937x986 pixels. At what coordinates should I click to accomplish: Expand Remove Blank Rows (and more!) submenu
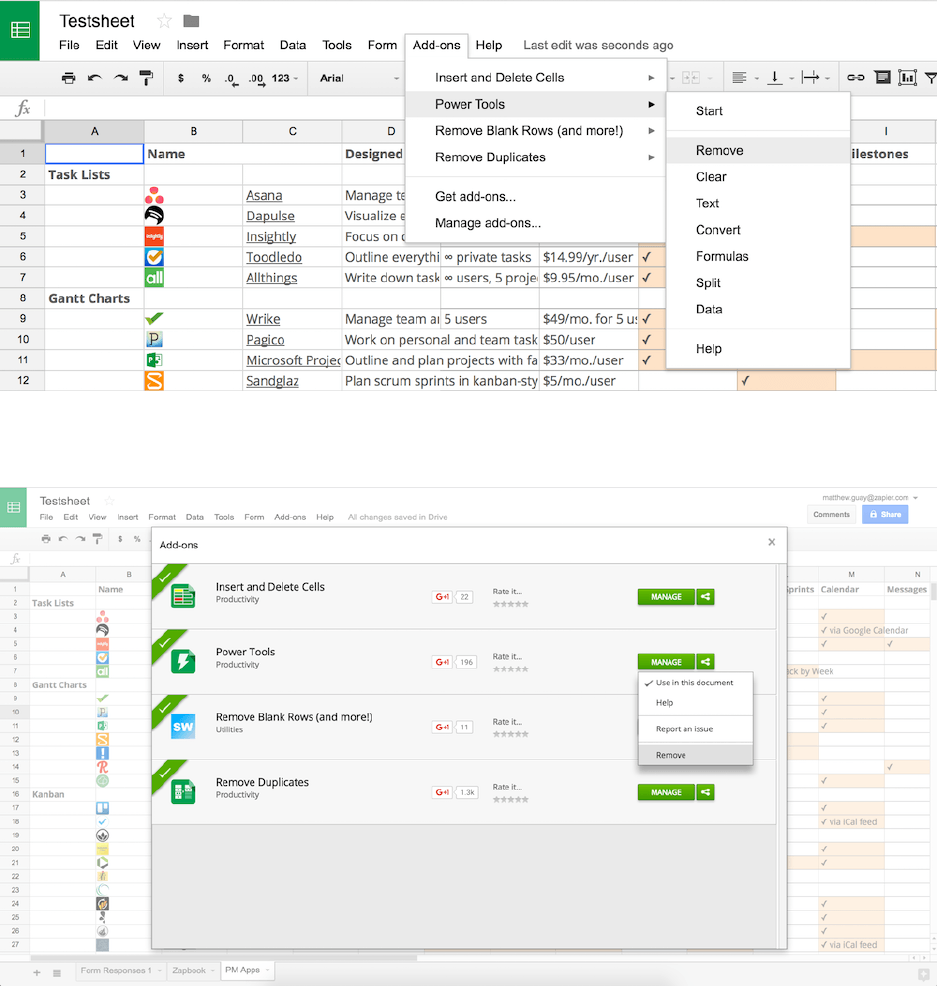651,131
